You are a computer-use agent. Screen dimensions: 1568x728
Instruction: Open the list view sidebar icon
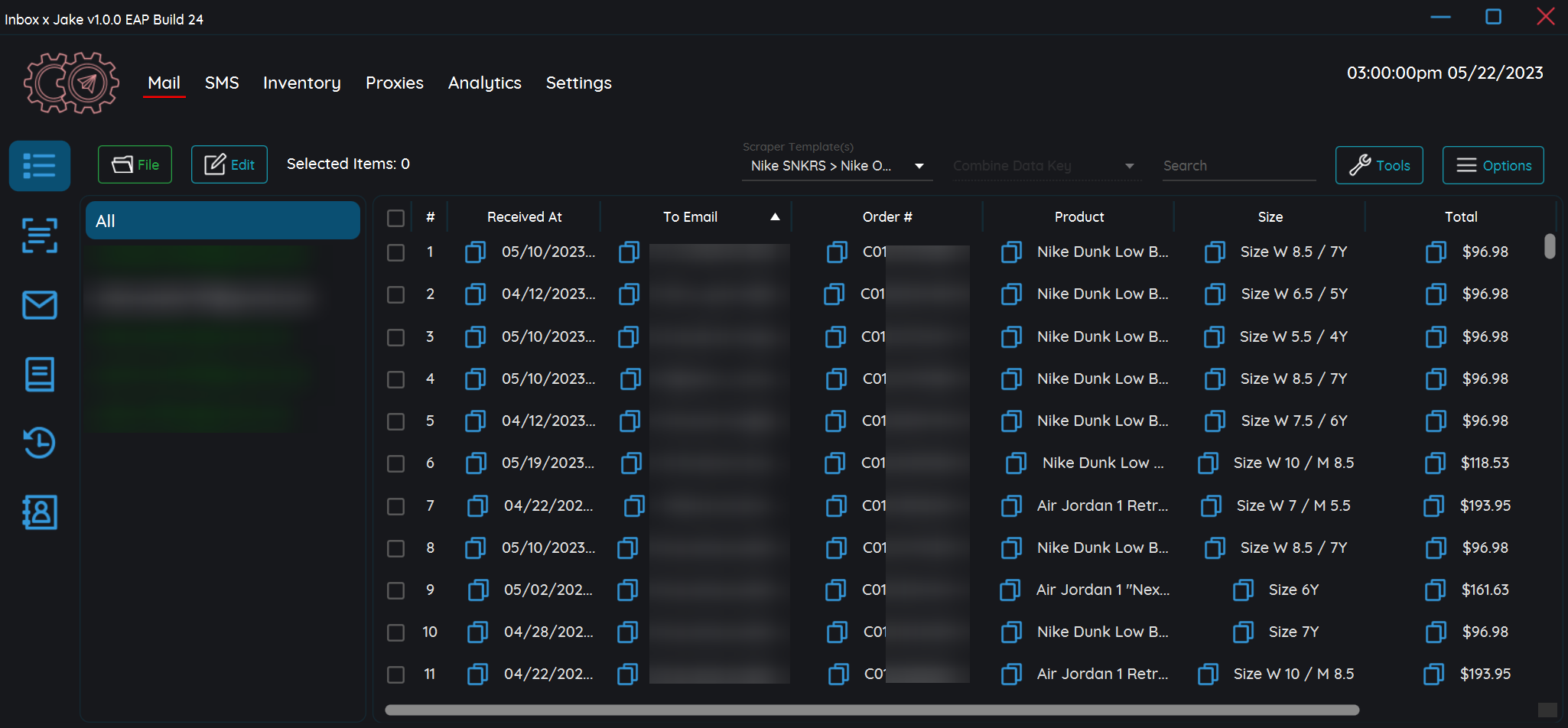[40, 165]
